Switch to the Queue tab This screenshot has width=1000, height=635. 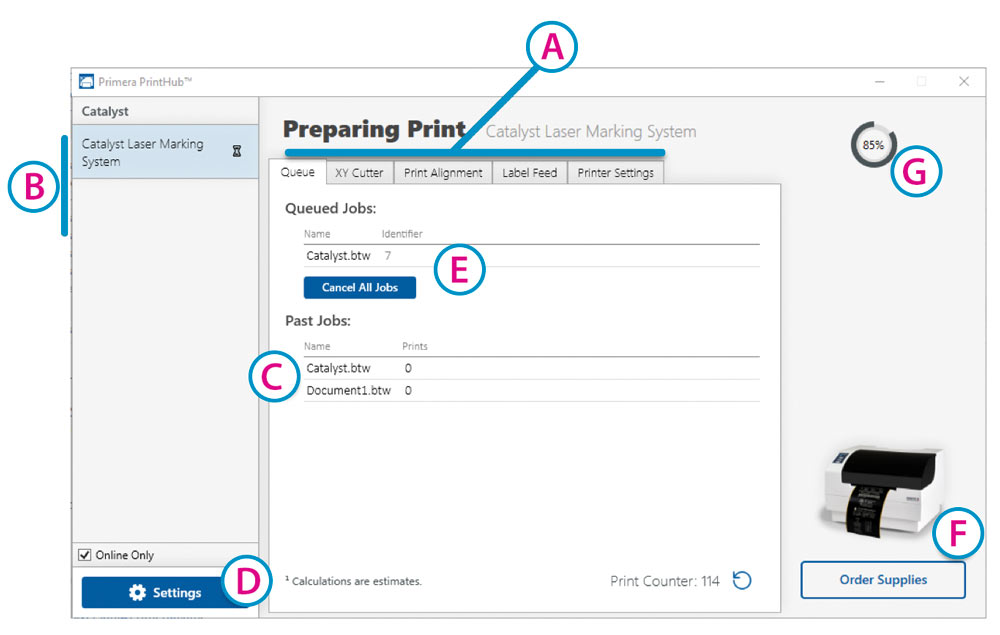click(297, 172)
